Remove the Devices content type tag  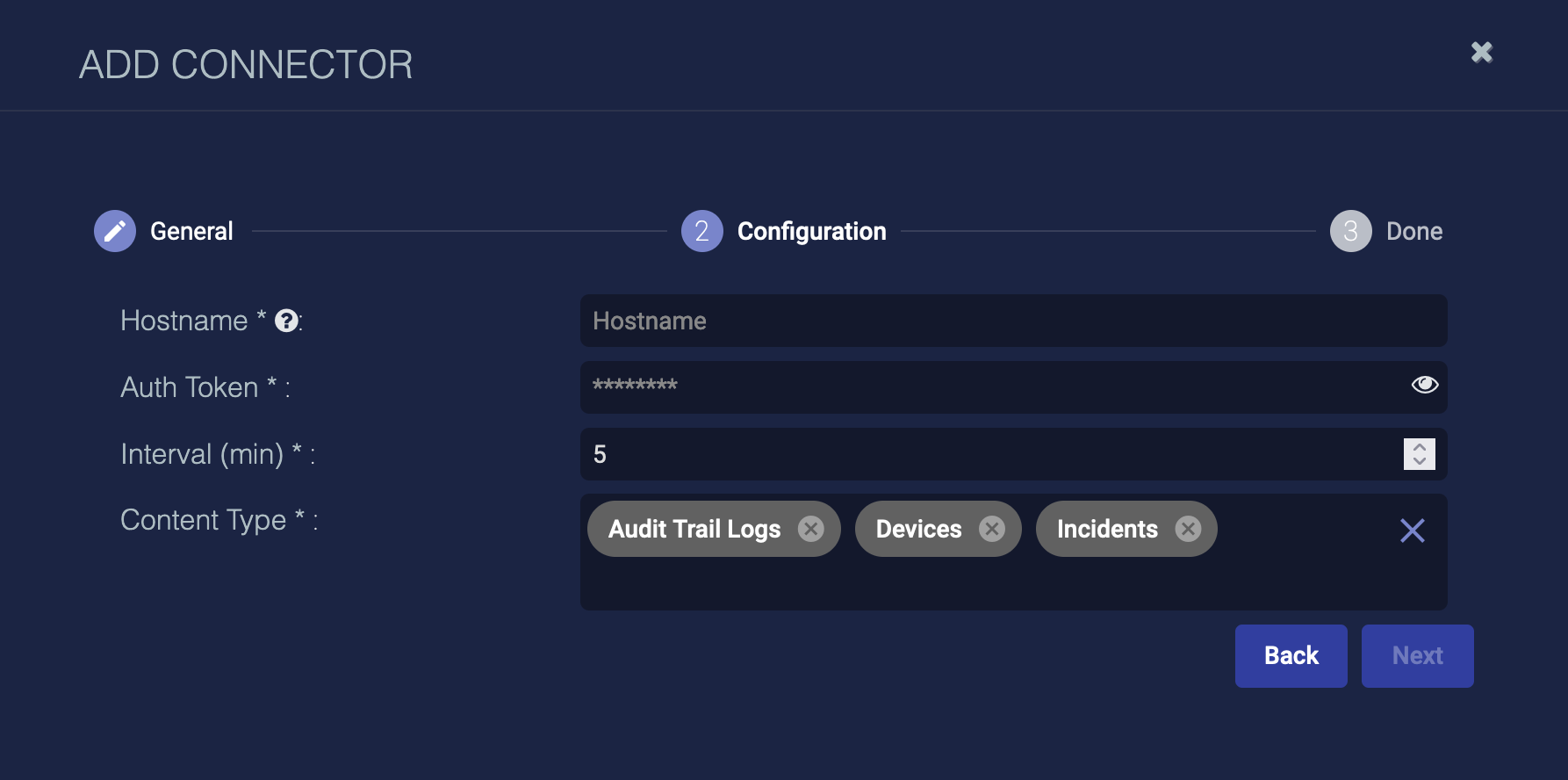tap(992, 529)
